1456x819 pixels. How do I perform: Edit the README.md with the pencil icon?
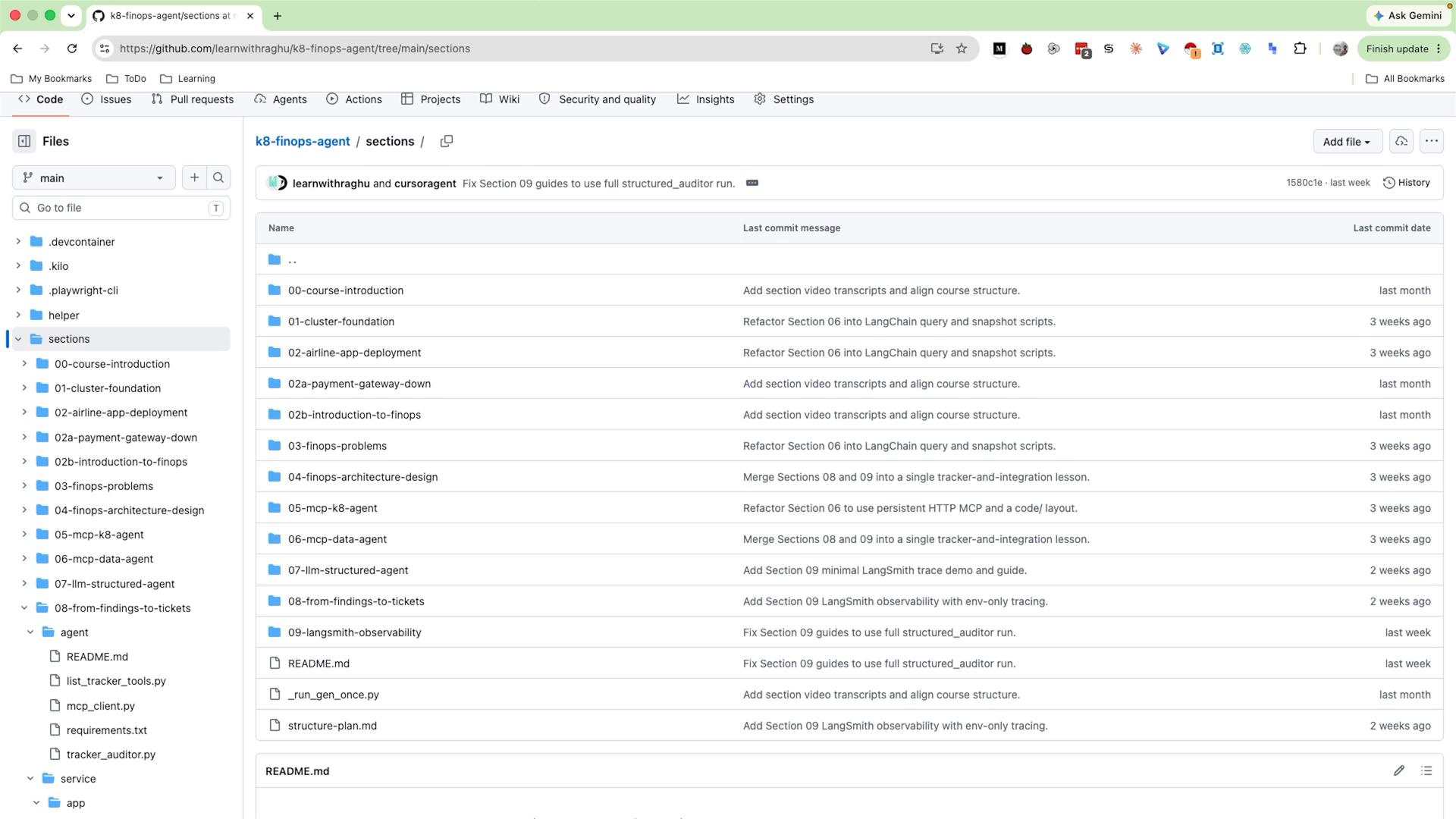[x=1399, y=770]
